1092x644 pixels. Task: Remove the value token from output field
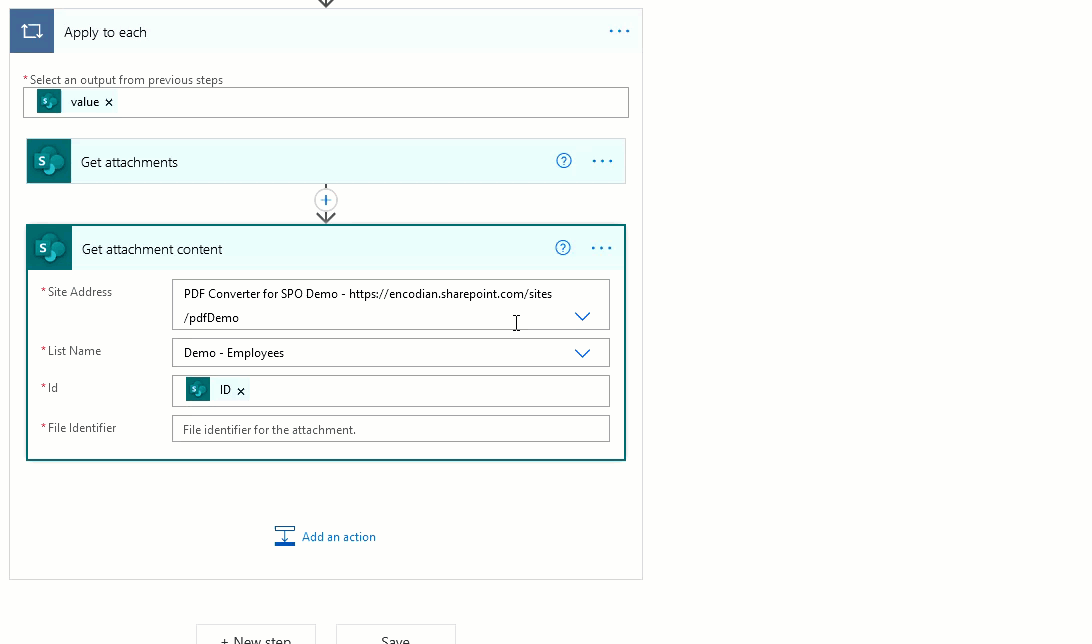109,102
